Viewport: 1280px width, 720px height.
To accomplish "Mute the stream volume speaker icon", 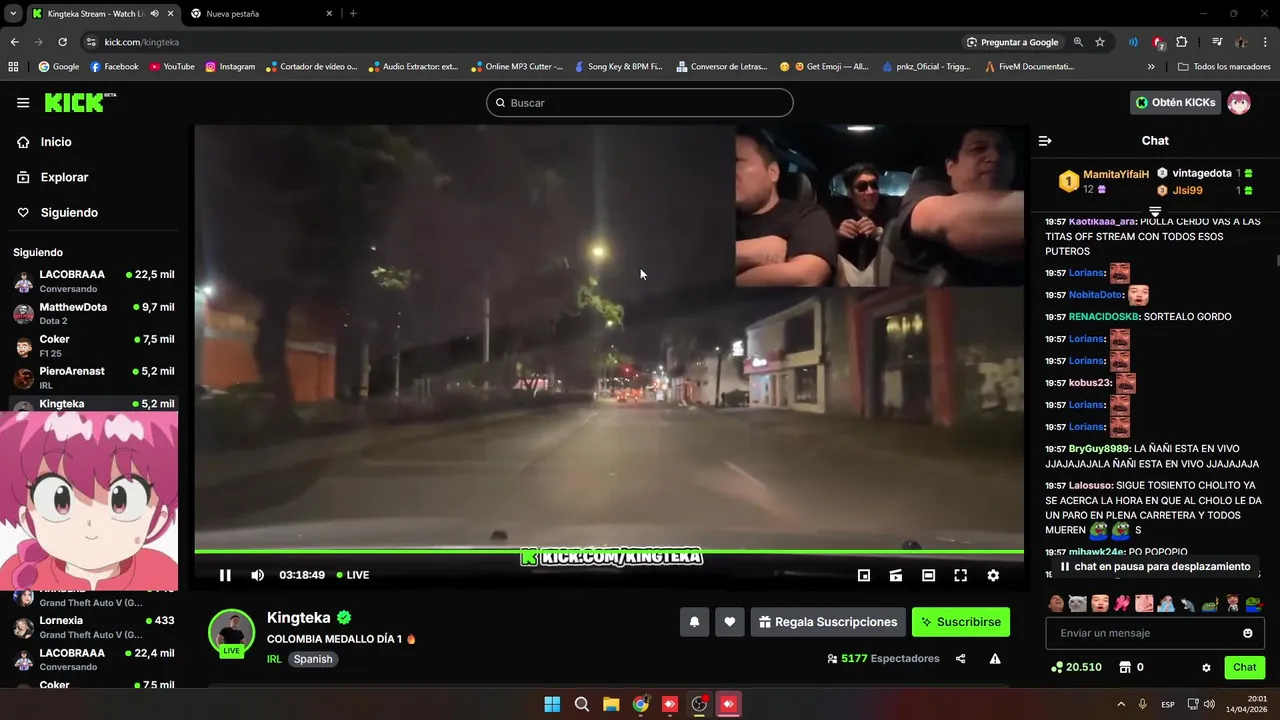I will pyautogui.click(x=257, y=575).
